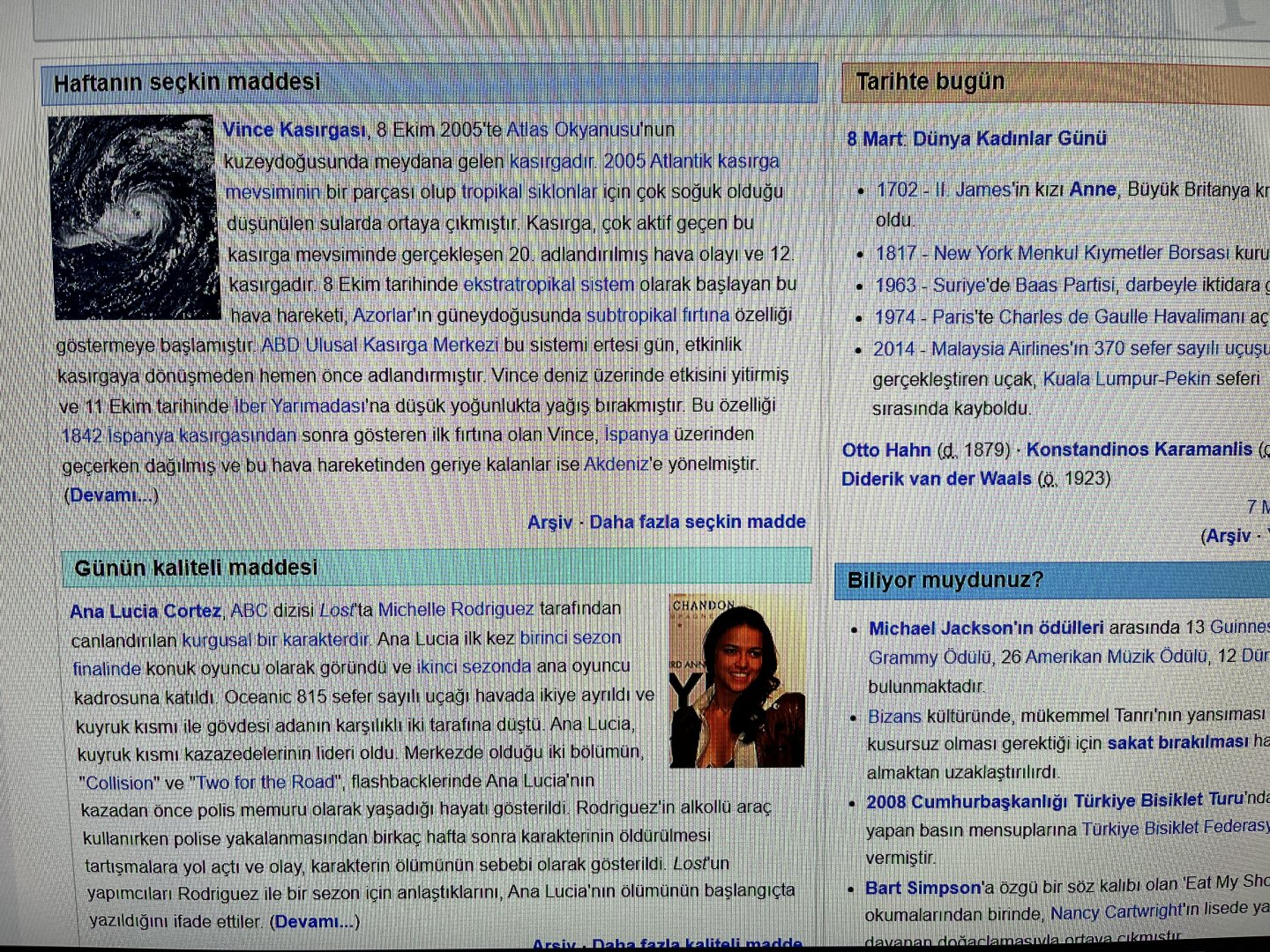Viewport: 1270px width, 952px height.
Task: Open the ekstratropikal sistem link
Action: click(x=549, y=284)
